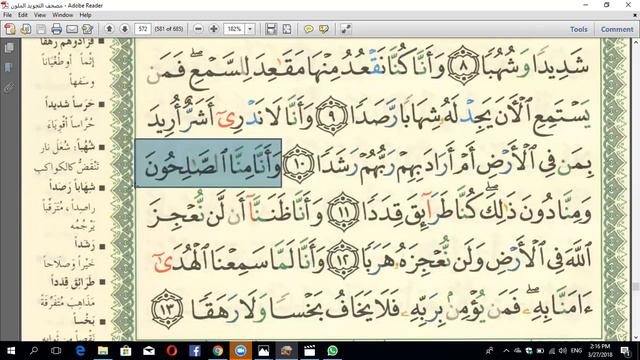Click the zoom percentage field showing 182%
The width and height of the screenshot is (640, 360).
(234, 29)
